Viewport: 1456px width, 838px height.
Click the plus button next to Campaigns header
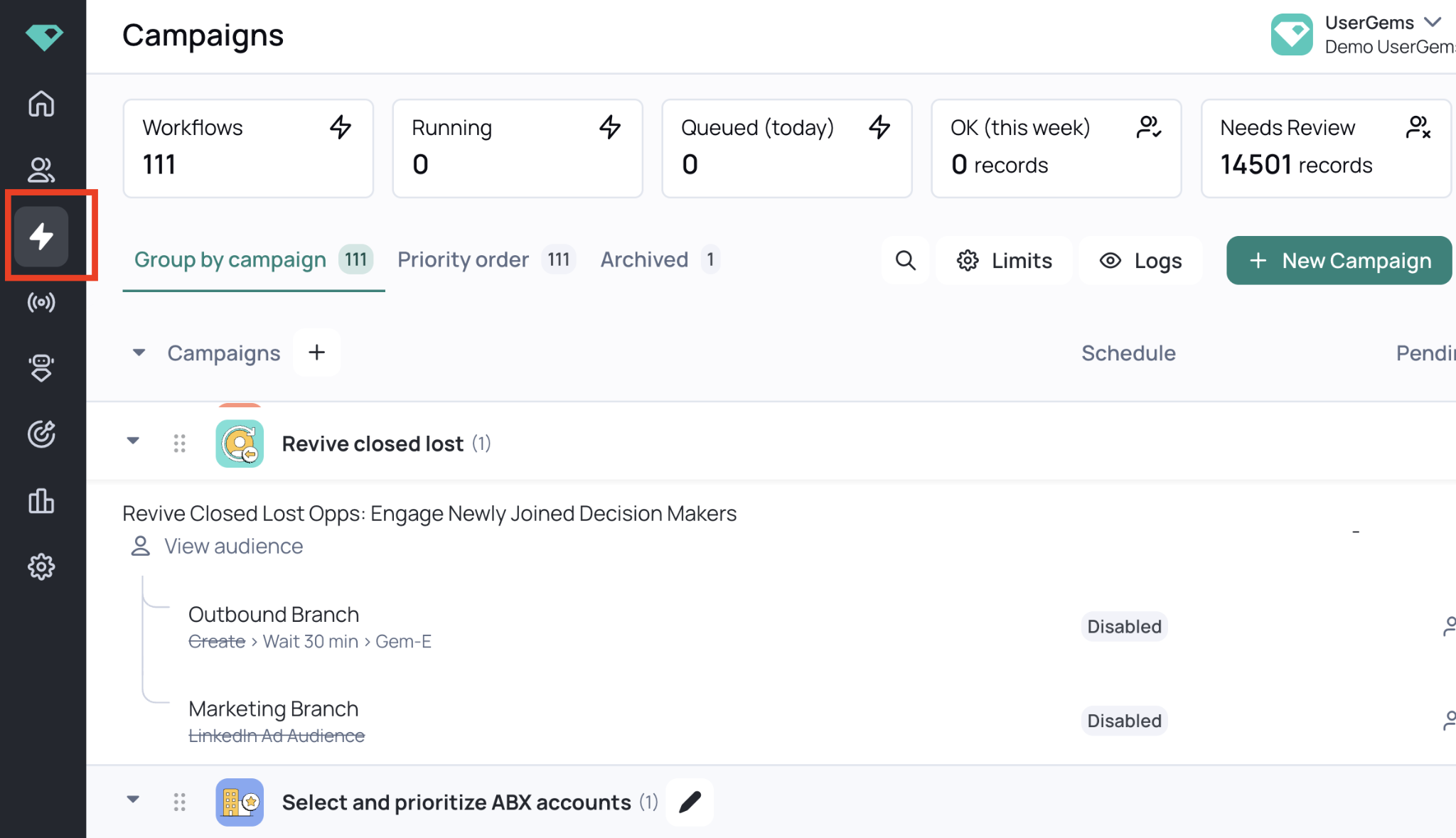click(x=317, y=352)
